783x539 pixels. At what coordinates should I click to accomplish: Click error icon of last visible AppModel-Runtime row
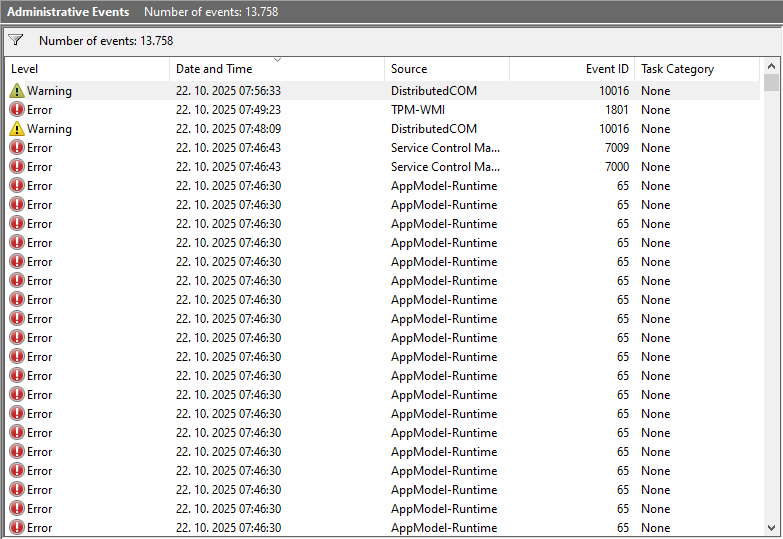[17, 528]
